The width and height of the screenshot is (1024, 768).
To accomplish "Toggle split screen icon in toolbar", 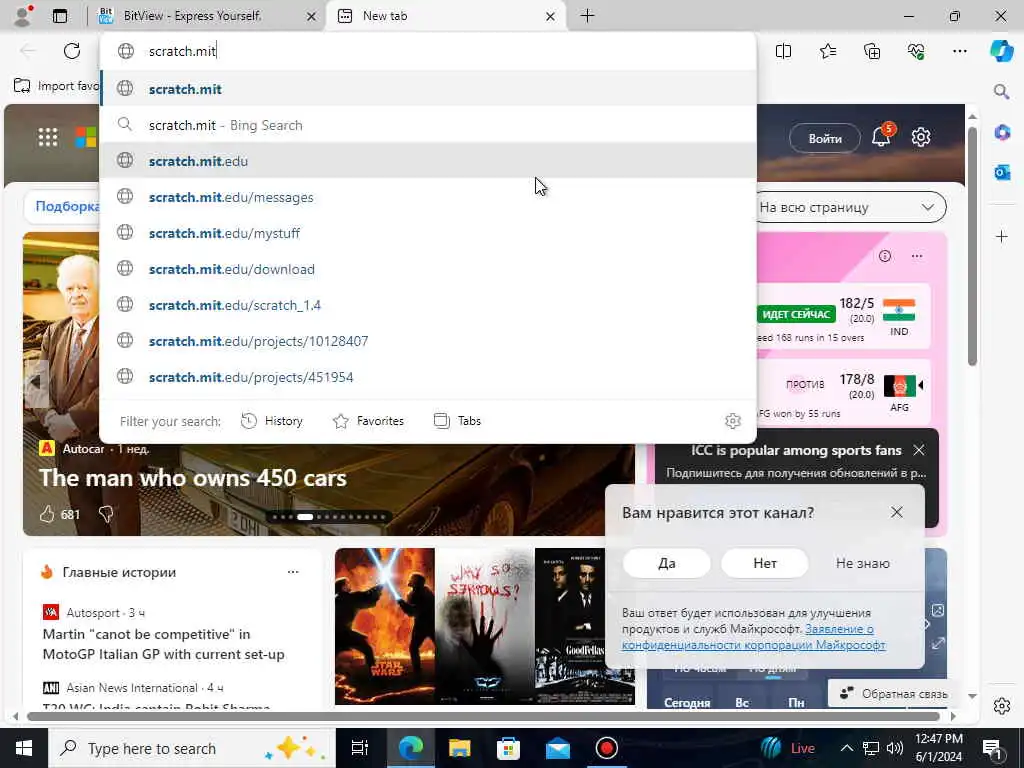I will [x=783, y=51].
